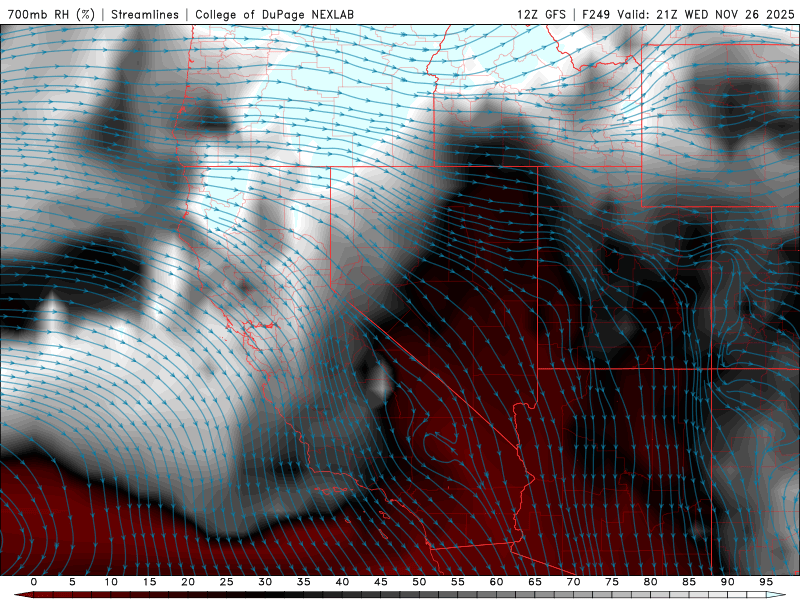
Task: Click the "95" colorbar scale label
Action: [765, 582]
